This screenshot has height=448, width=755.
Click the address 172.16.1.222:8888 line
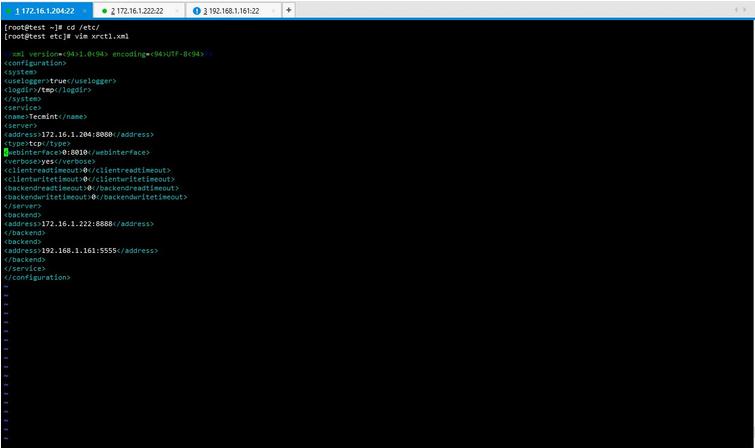[79, 224]
